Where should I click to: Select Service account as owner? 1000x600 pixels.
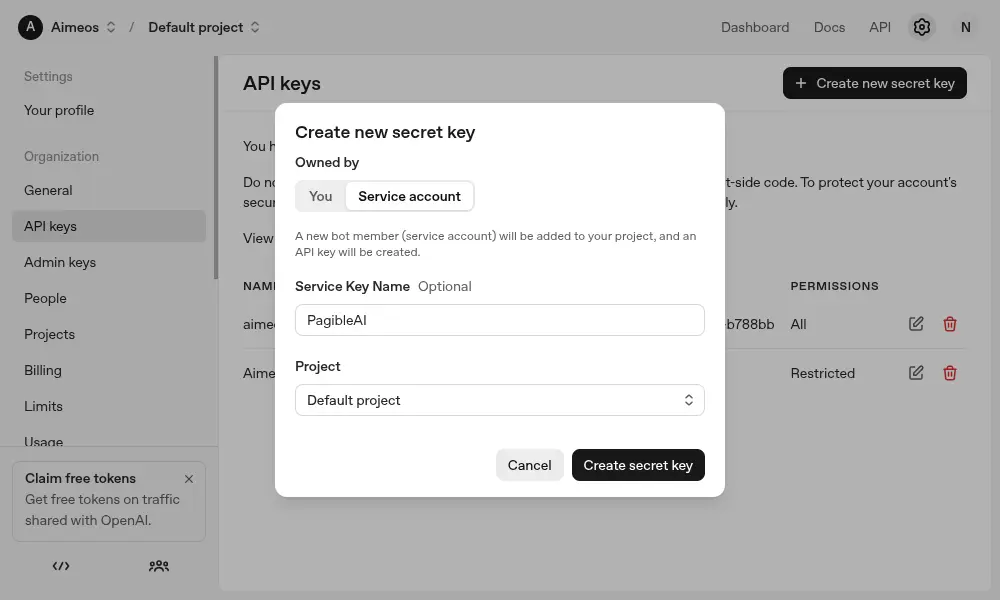(409, 196)
